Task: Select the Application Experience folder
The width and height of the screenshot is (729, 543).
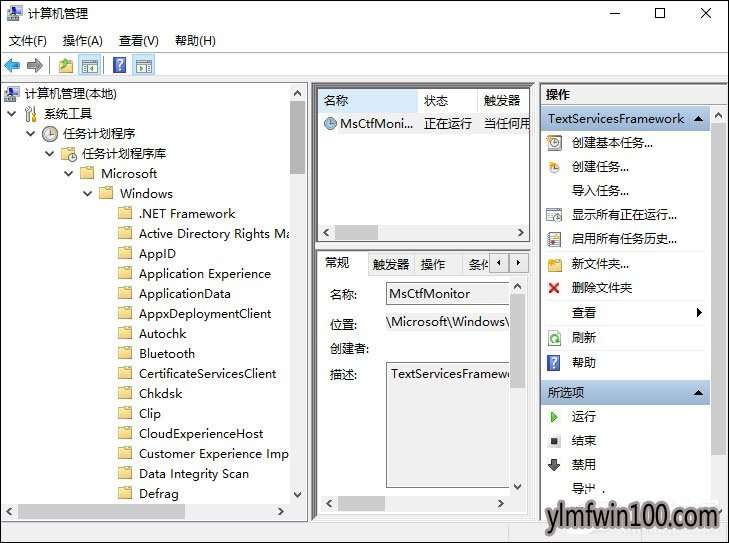Action: coord(205,273)
